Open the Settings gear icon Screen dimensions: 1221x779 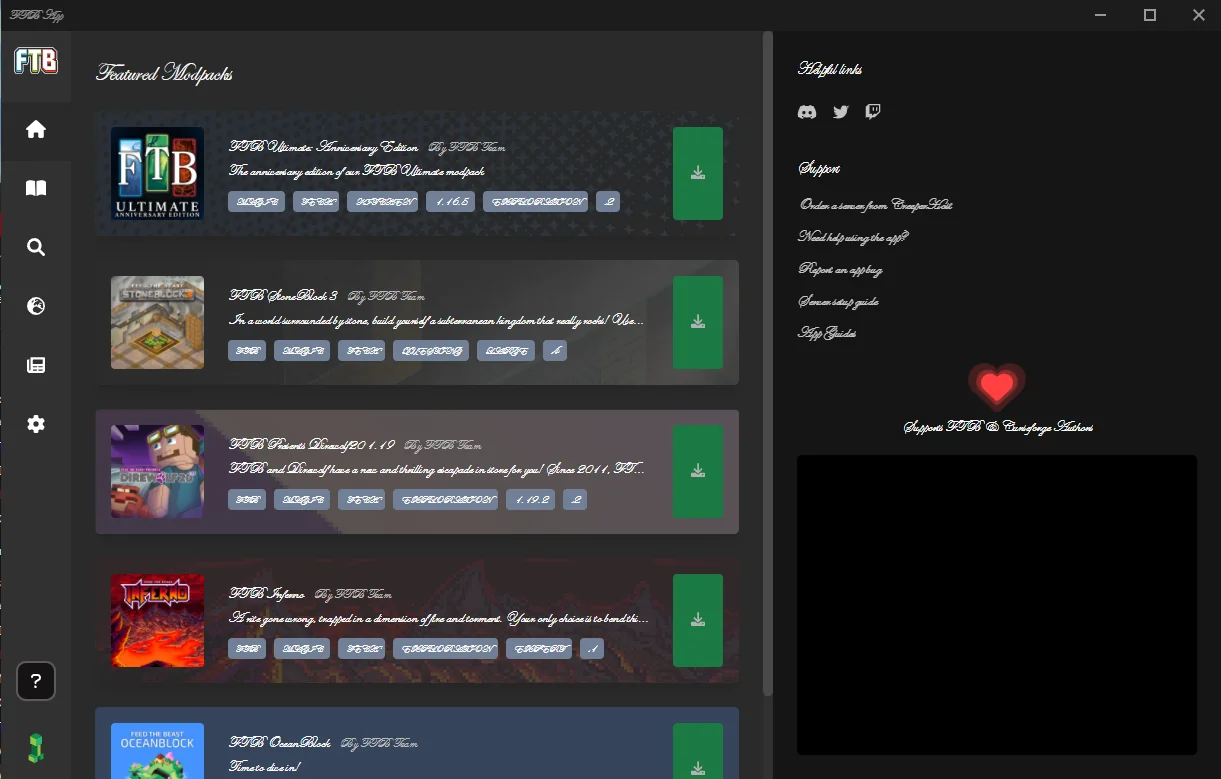point(36,424)
